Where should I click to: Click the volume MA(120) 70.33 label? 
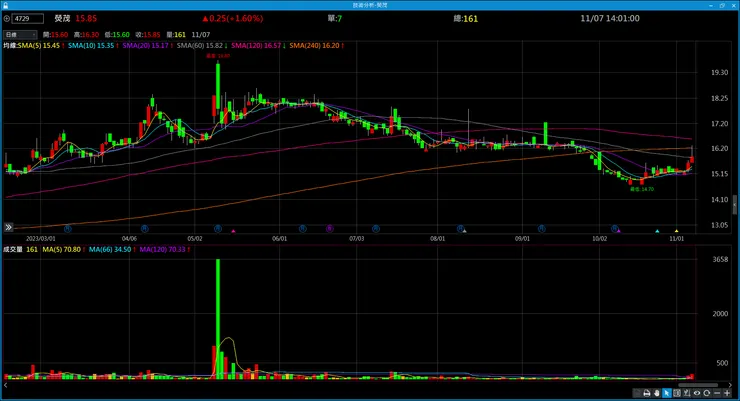(162, 250)
